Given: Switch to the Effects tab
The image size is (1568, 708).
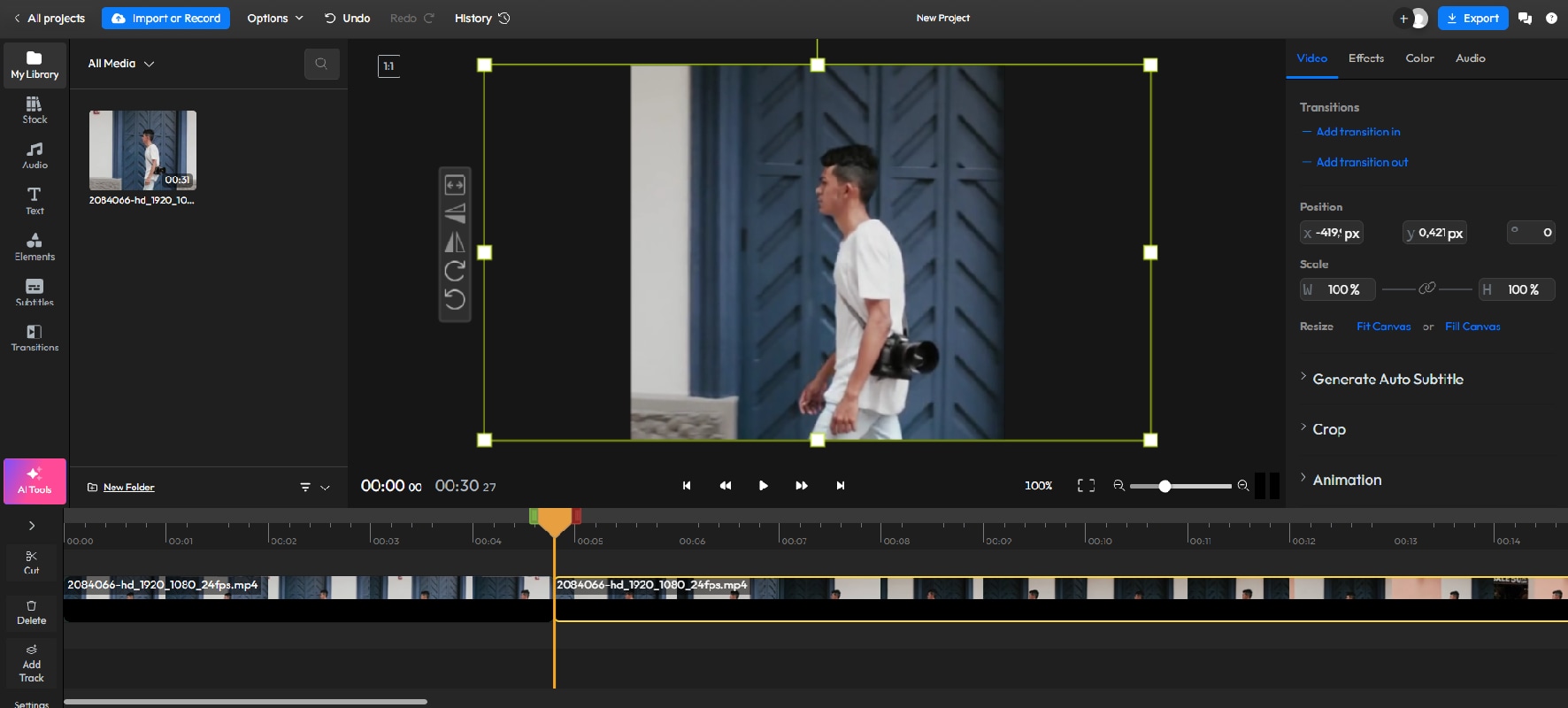Looking at the screenshot, I should tap(1366, 58).
